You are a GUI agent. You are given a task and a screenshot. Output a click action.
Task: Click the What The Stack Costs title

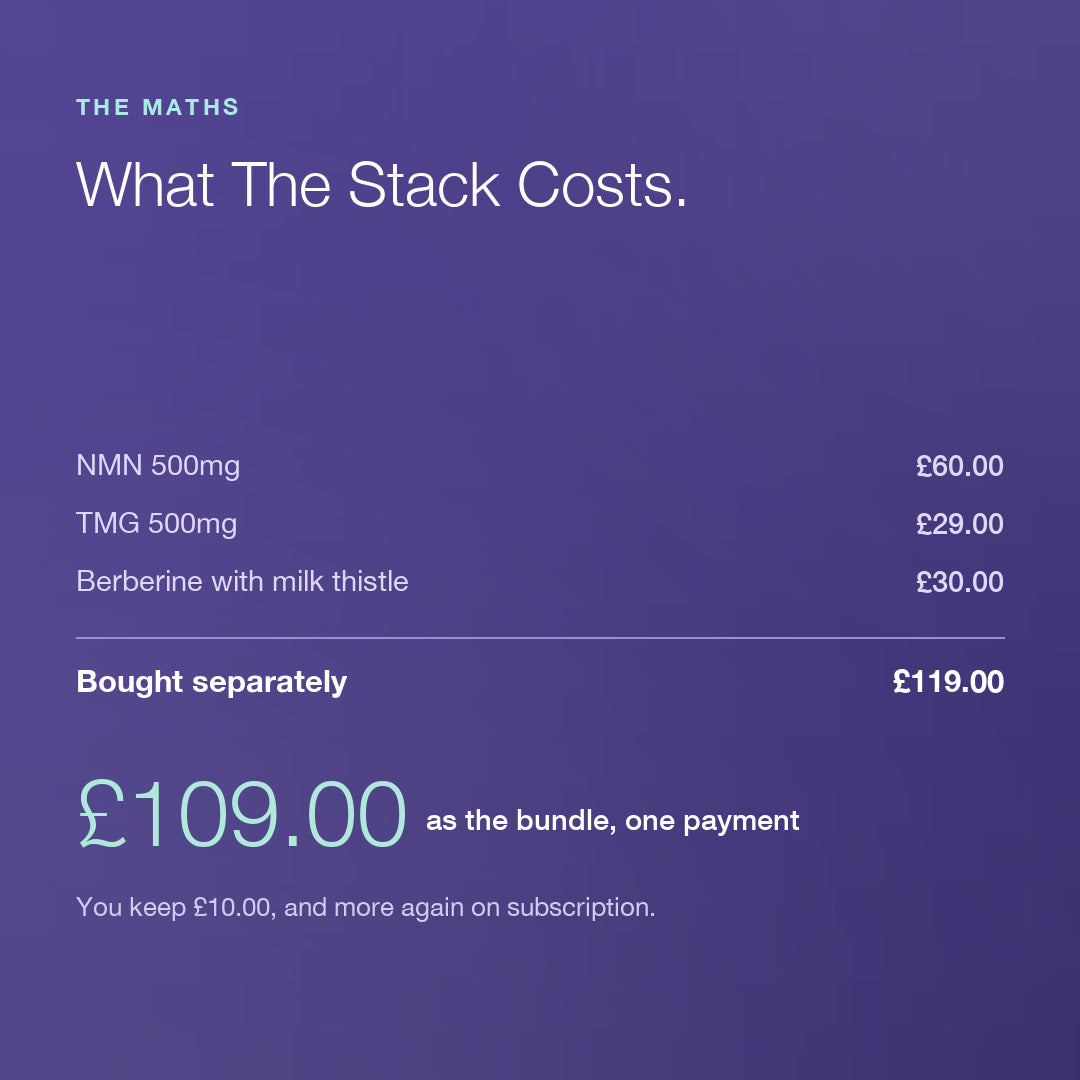tap(382, 185)
